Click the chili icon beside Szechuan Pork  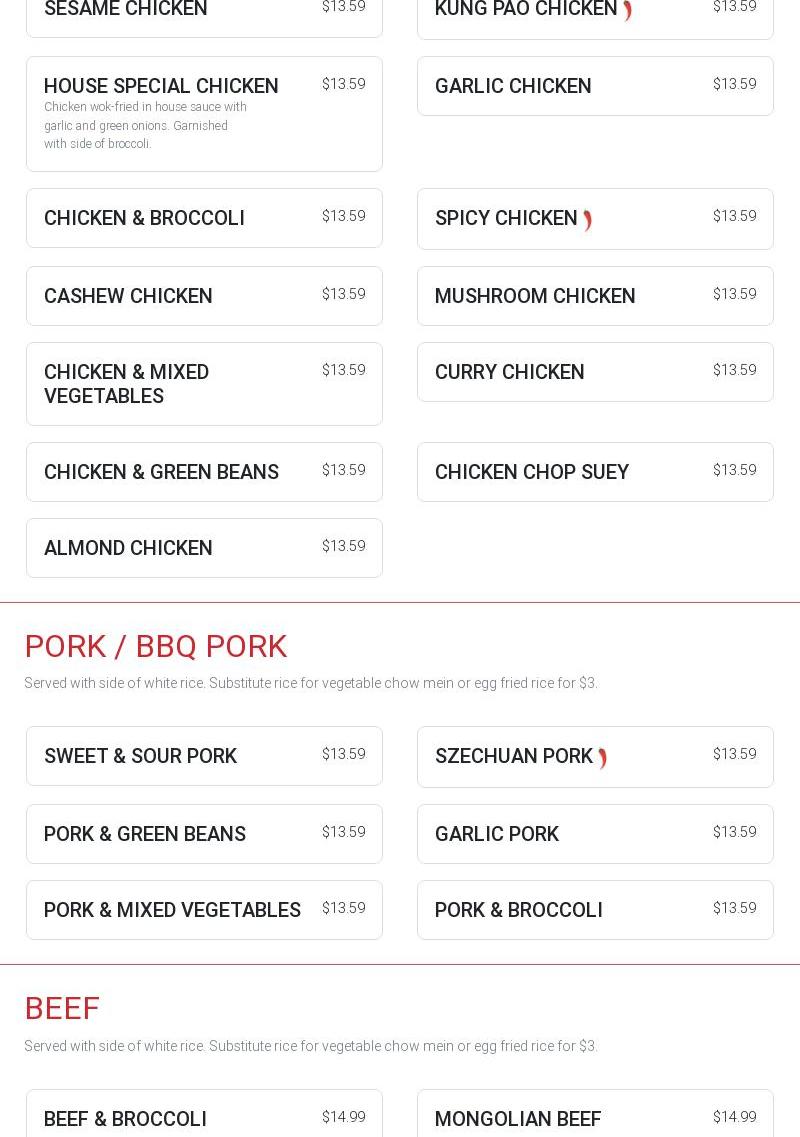[602, 758]
